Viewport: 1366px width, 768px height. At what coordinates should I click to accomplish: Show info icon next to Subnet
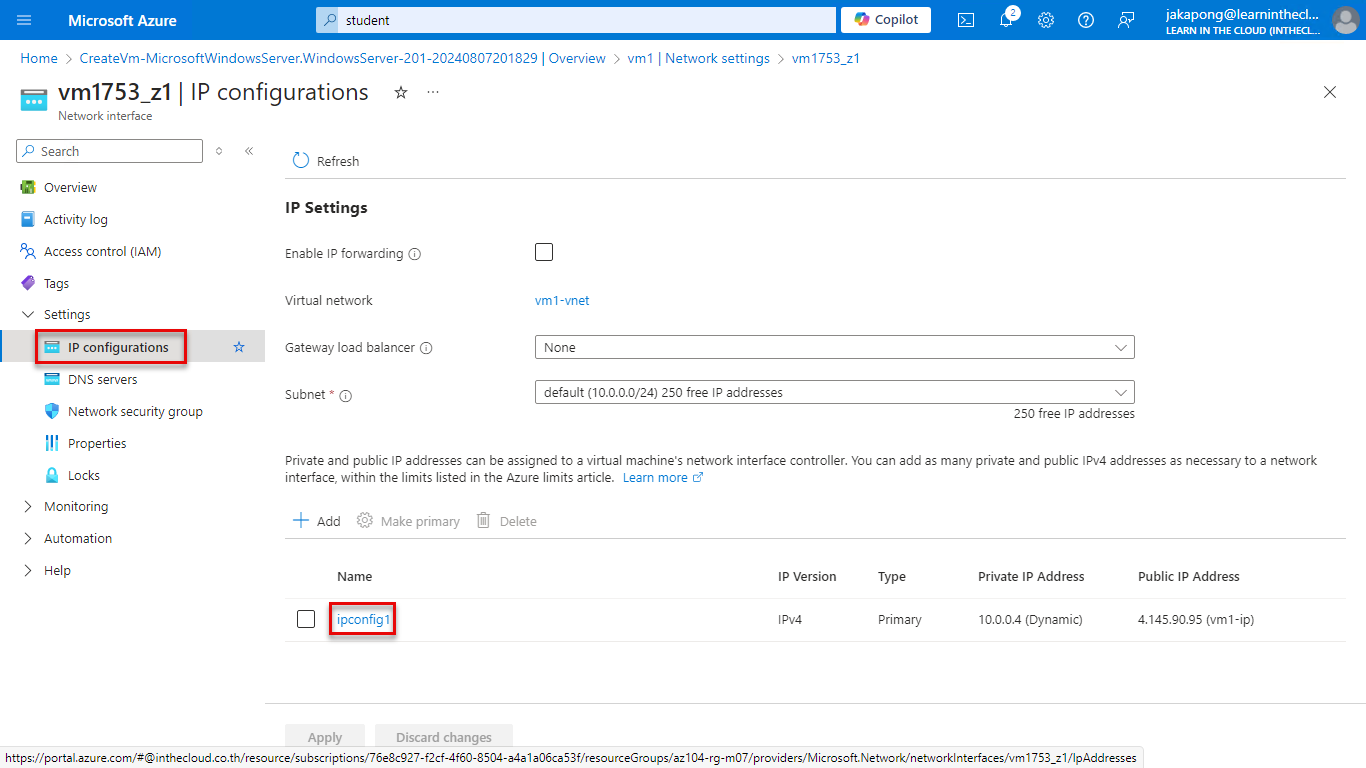pos(346,396)
